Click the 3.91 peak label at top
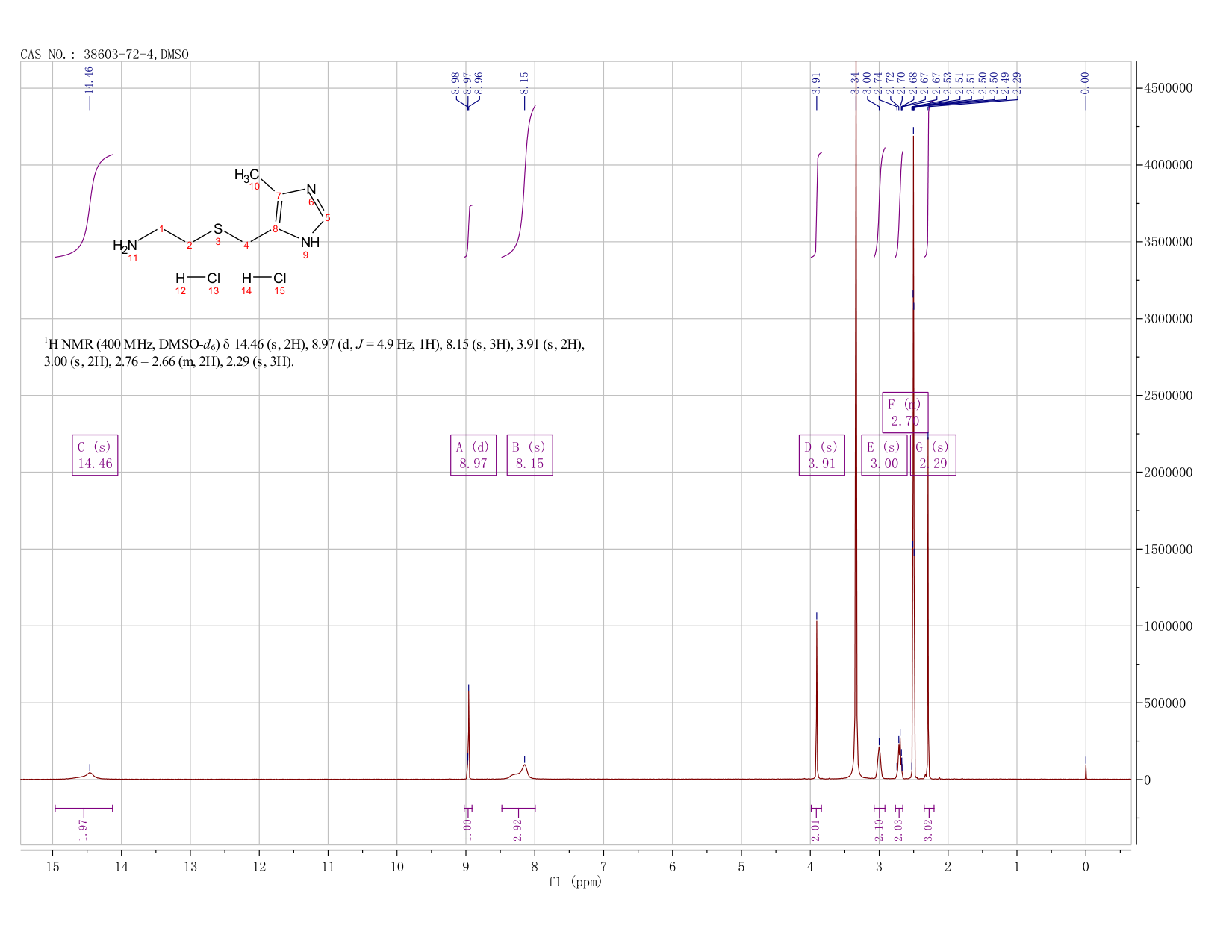This screenshot has width=1232, height=952. click(816, 83)
